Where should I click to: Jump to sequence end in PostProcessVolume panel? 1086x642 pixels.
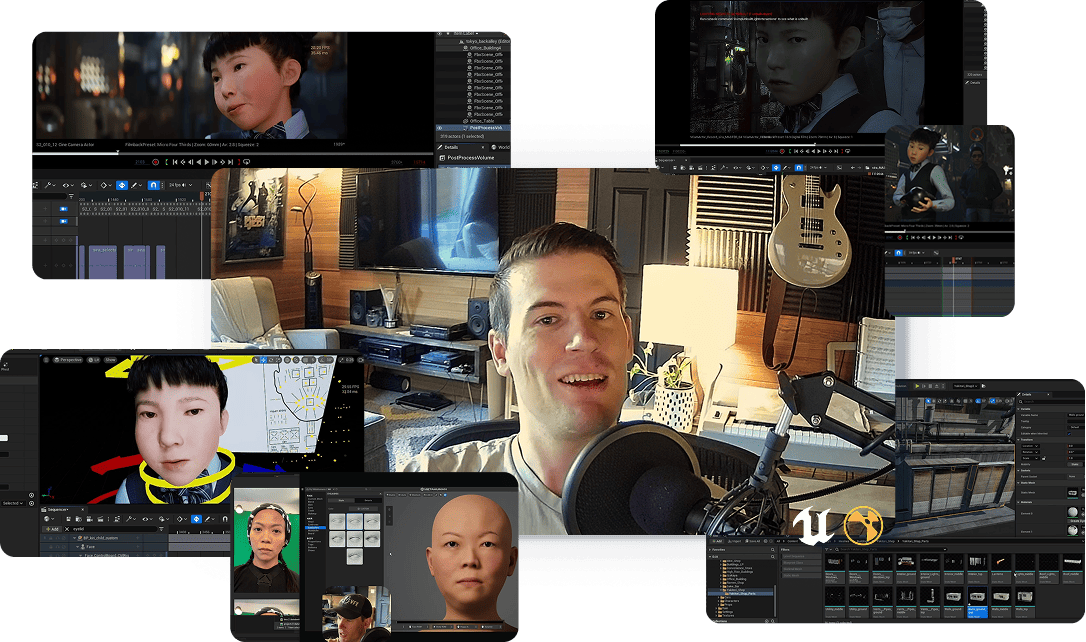pos(231,162)
